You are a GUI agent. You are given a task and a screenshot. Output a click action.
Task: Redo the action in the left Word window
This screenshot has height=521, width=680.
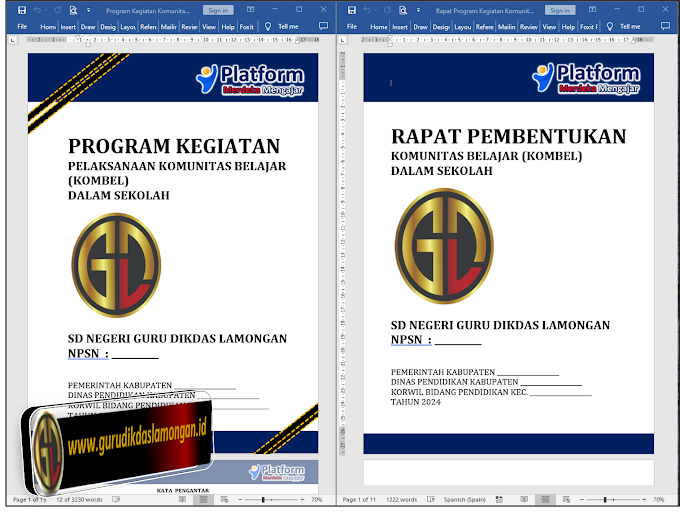pyautogui.click(x=57, y=10)
